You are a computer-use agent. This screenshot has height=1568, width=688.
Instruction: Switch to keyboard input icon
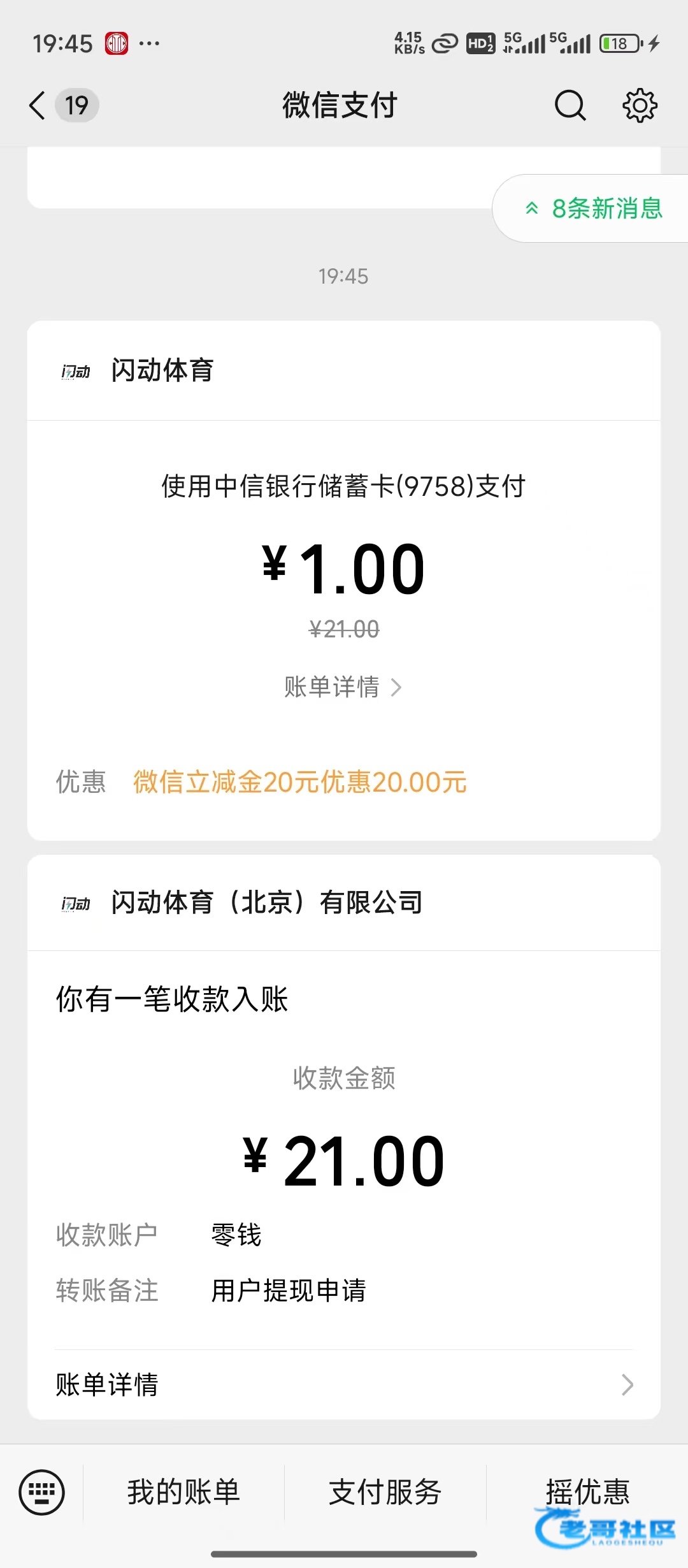[41, 1492]
